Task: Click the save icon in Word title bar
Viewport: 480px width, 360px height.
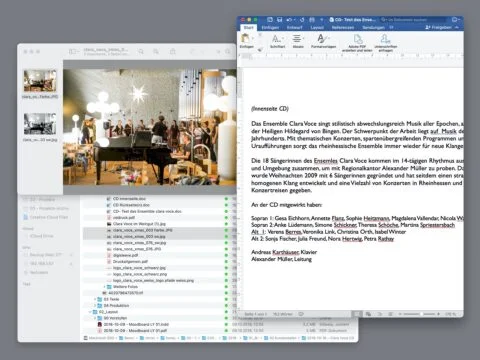Action: click(x=279, y=20)
